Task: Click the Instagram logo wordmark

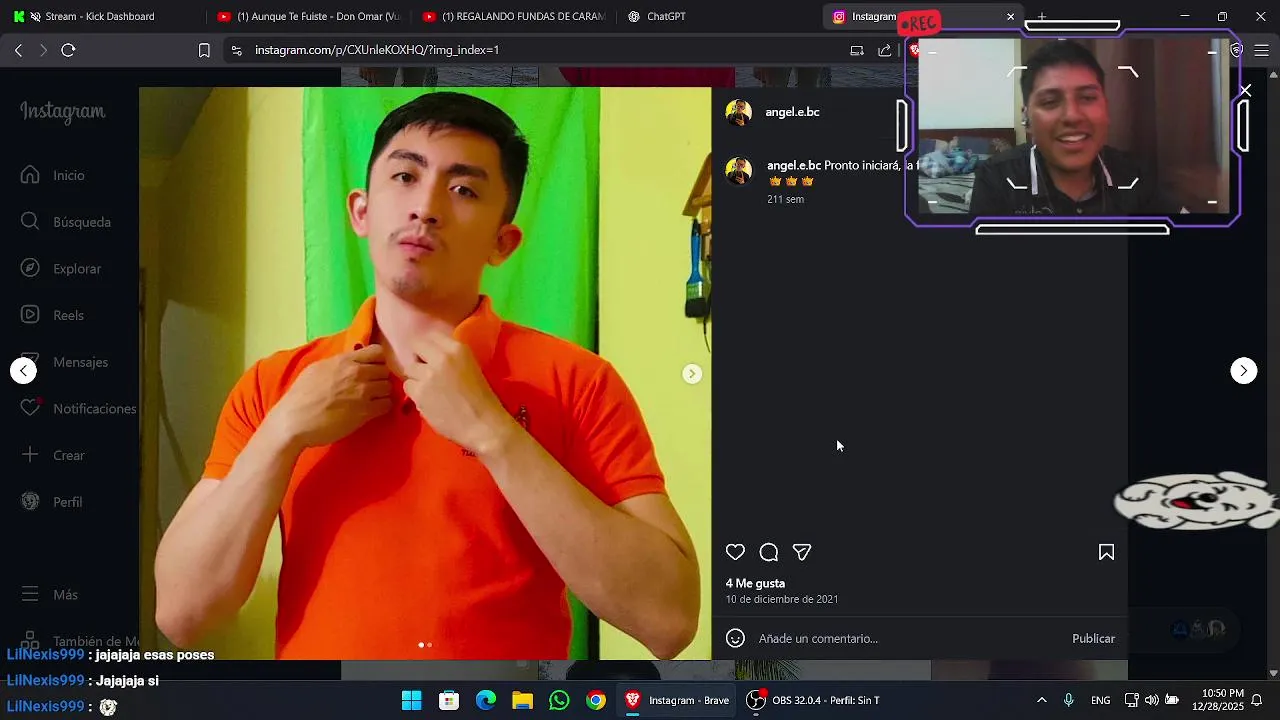Action: (63, 112)
